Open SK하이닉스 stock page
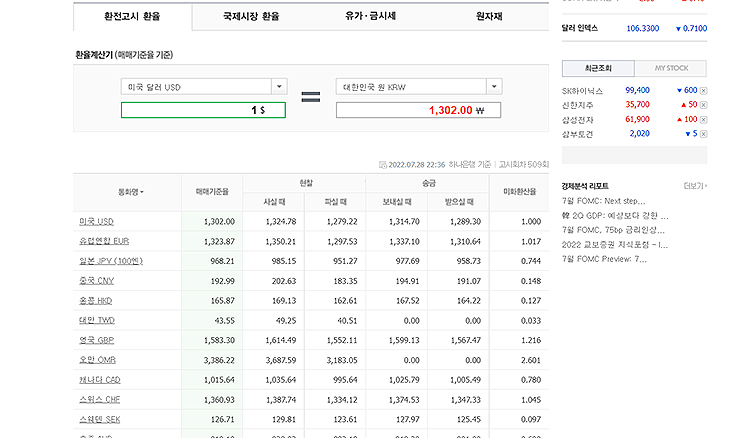740x438 pixels. pyautogui.click(x=582, y=91)
